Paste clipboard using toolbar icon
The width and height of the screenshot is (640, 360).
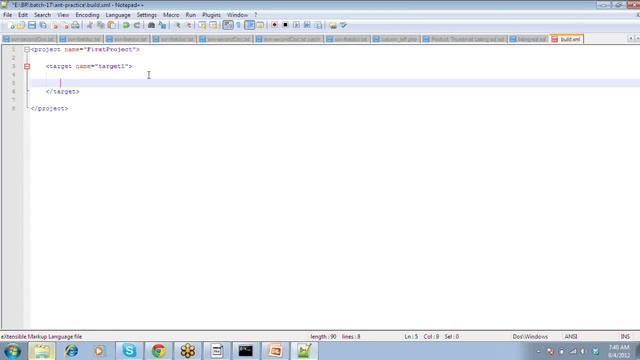(x=111, y=25)
